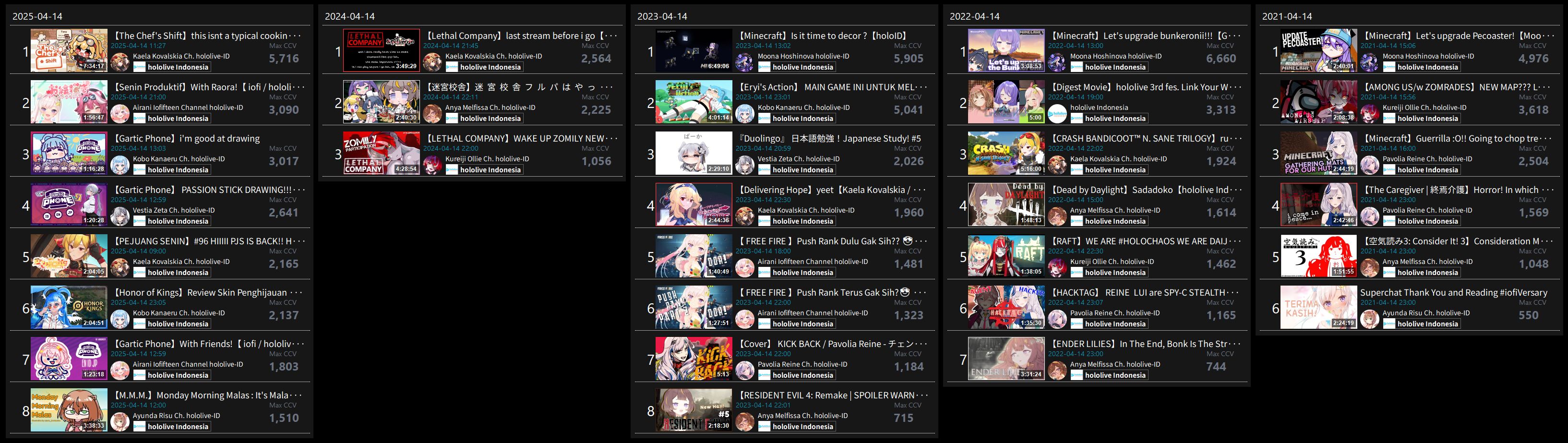Open '【Digest Movie】hololive 3rd fes' title
1568x443 pixels.
[1144, 87]
